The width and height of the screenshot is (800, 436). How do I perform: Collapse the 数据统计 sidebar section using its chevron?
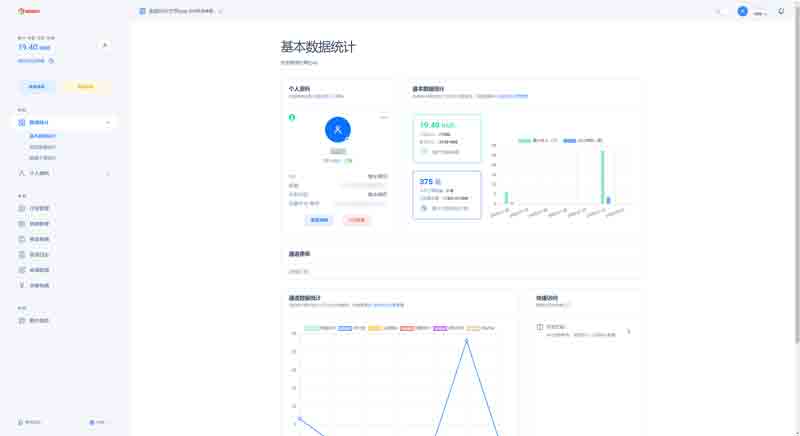[107, 122]
